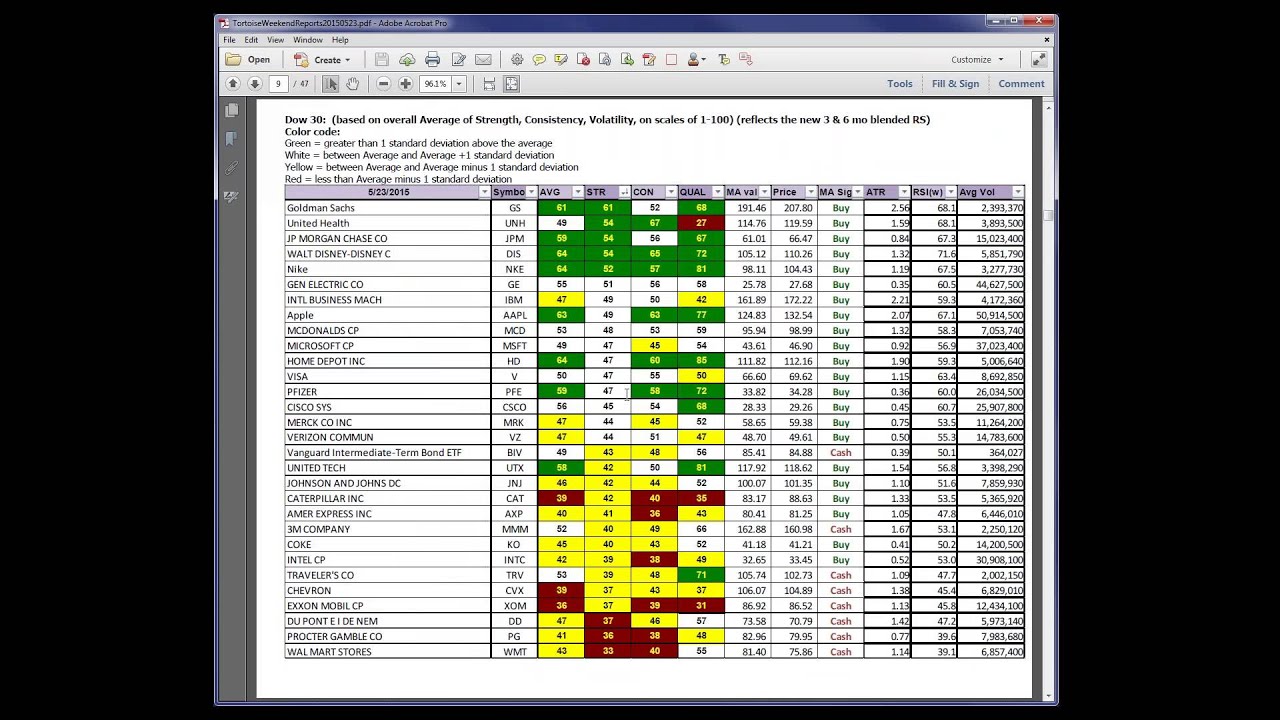The height and width of the screenshot is (720, 1280).
Task: Click the Open folder icon
Action: (233, 60)
